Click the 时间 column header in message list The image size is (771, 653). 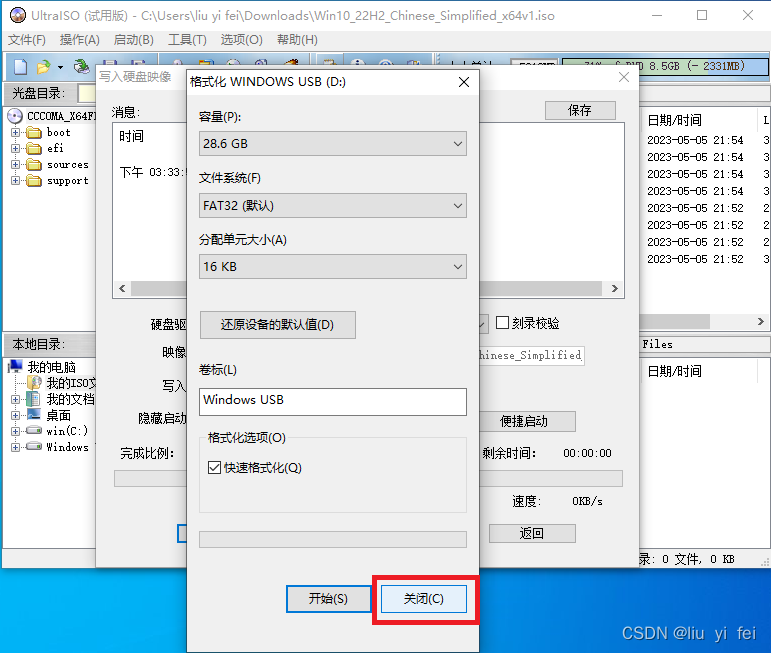pos(131,136)
